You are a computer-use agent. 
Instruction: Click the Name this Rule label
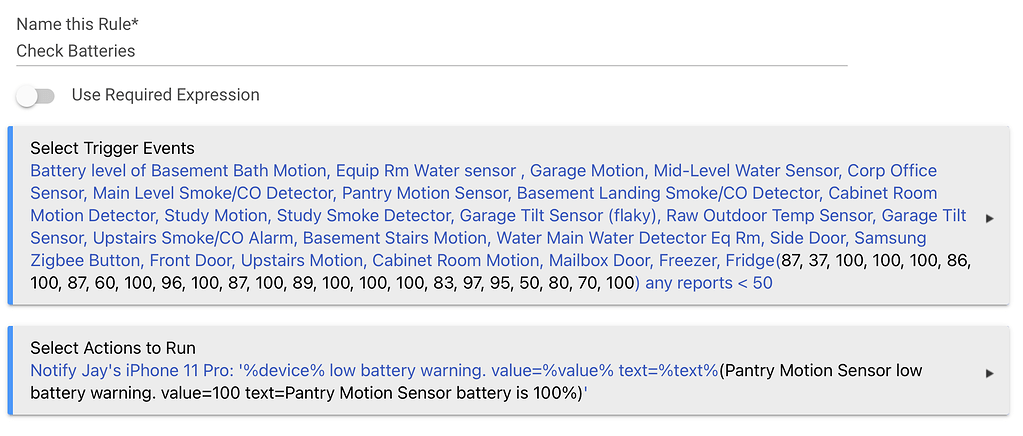point(76,25)
